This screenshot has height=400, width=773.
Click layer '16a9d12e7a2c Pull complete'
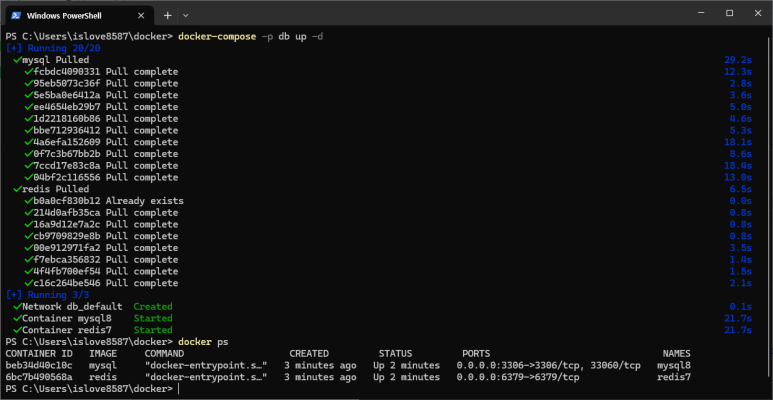coord(102,224)
